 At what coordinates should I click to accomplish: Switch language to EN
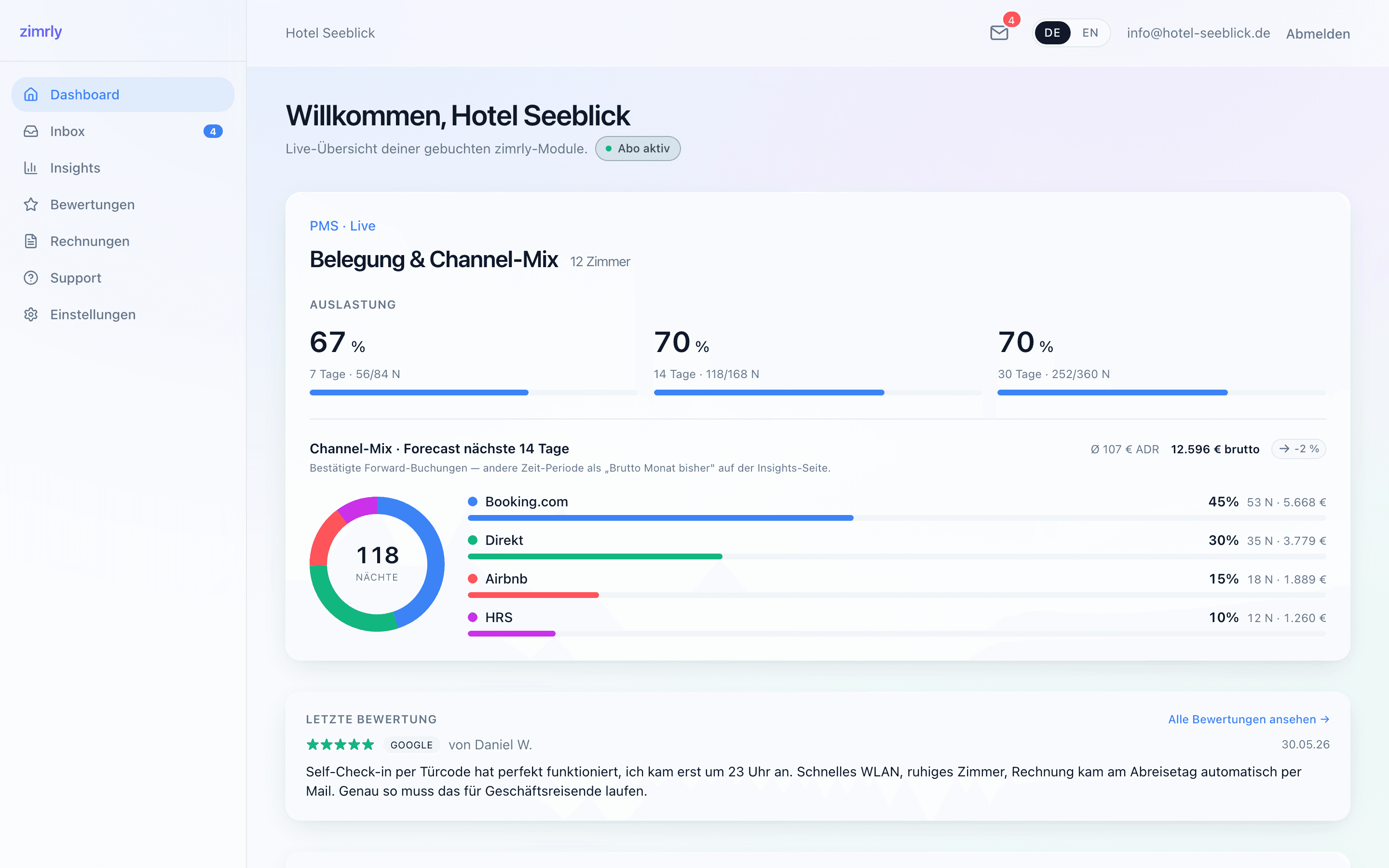[1090, 33]
